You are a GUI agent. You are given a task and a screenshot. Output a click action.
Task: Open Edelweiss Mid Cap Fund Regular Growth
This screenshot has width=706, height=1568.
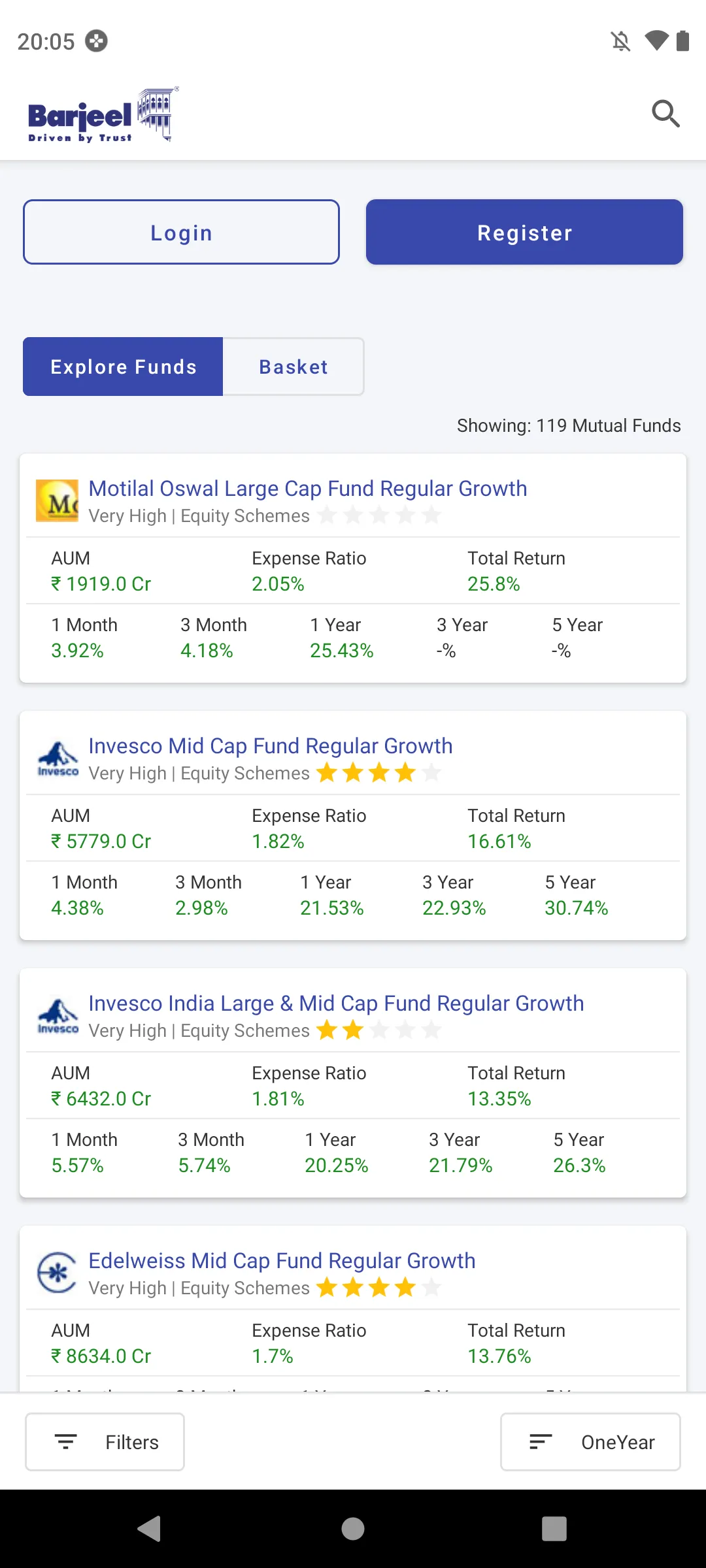282,1260
